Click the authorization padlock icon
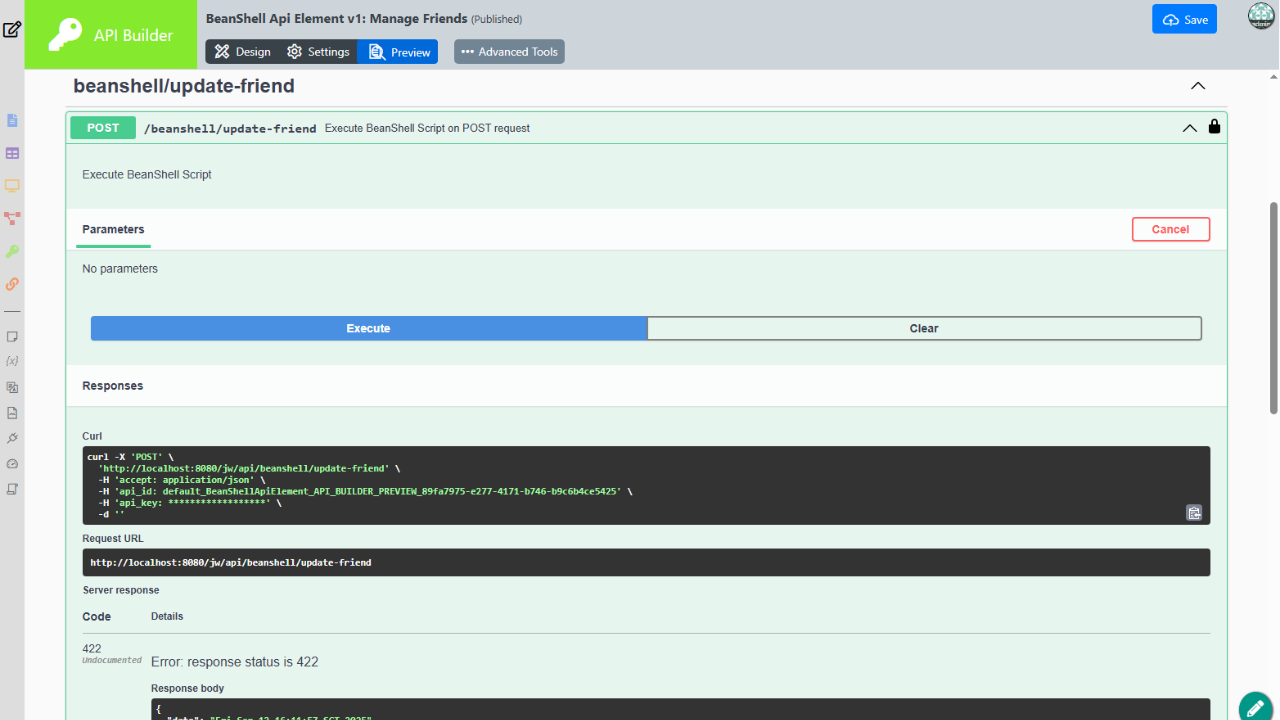 pos(1214,127)
